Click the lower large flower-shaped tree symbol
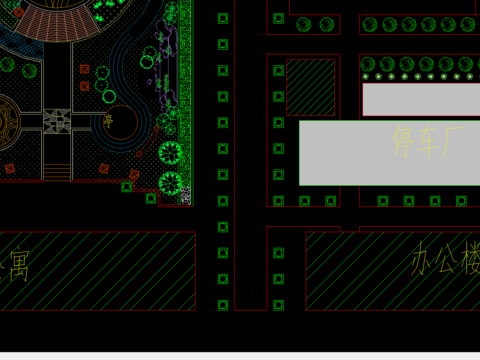The image size is (480, 360). pos(170,183)
